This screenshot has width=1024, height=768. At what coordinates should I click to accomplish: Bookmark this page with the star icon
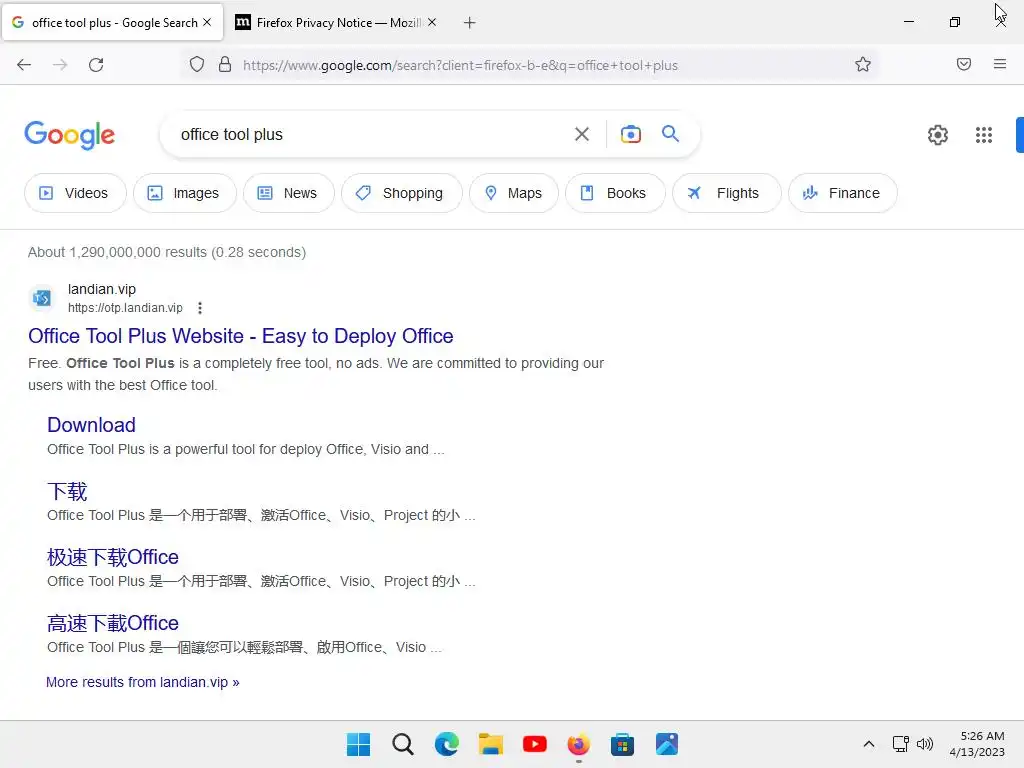[863, 65]
